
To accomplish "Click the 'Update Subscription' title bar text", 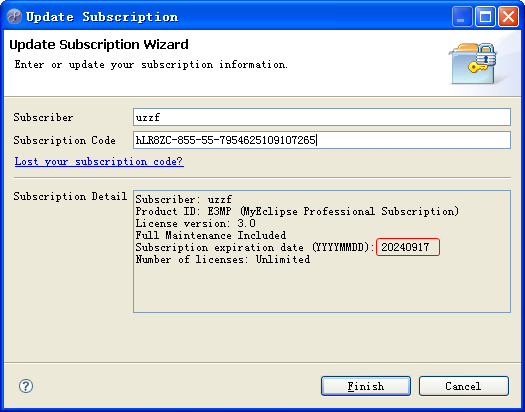I will [x=102, y=17].
